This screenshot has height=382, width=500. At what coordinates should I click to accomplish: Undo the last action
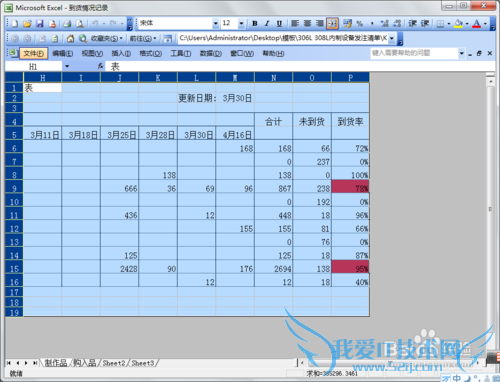tap(95, 23)
